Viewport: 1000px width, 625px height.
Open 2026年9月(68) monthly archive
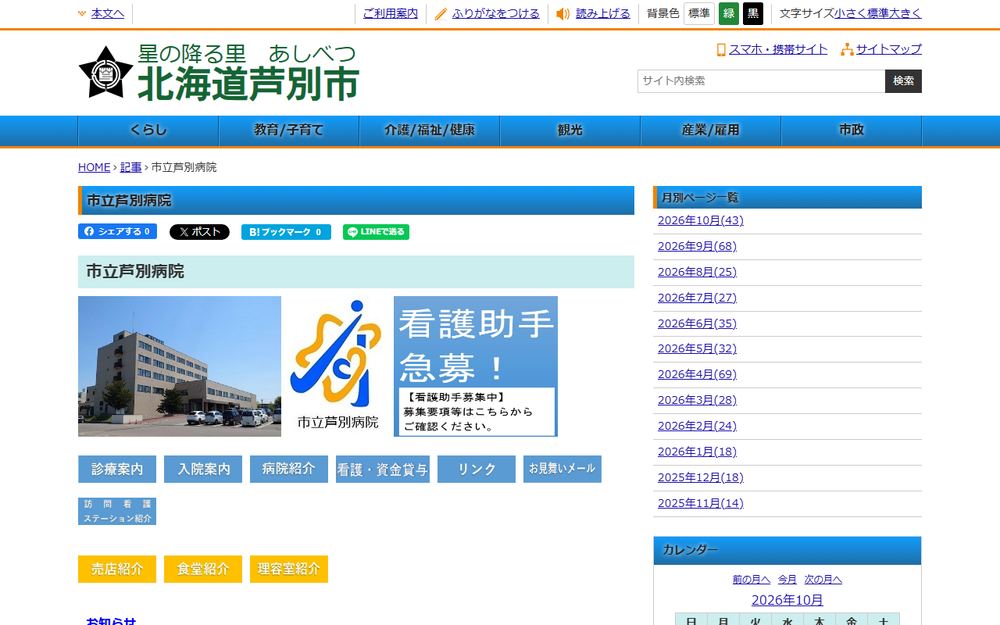pyautogui.click(x=697, y=246)
